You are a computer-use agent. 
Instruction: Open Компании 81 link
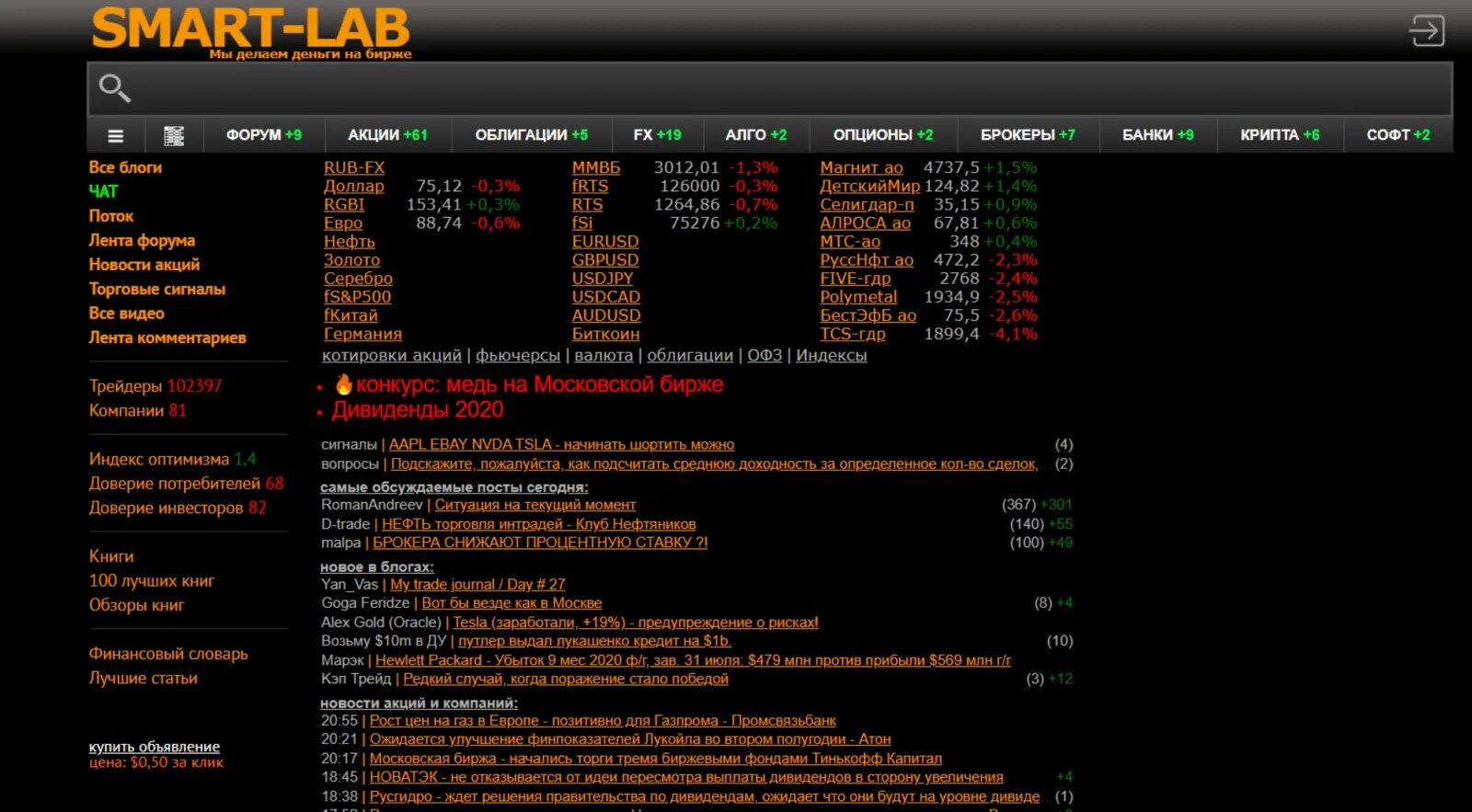point(137,410)
